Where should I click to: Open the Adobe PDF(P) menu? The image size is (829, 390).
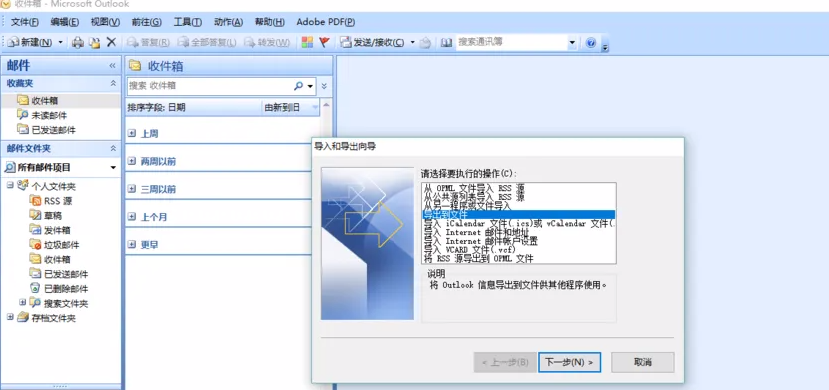pyautogui.click(x=326, y=22)
